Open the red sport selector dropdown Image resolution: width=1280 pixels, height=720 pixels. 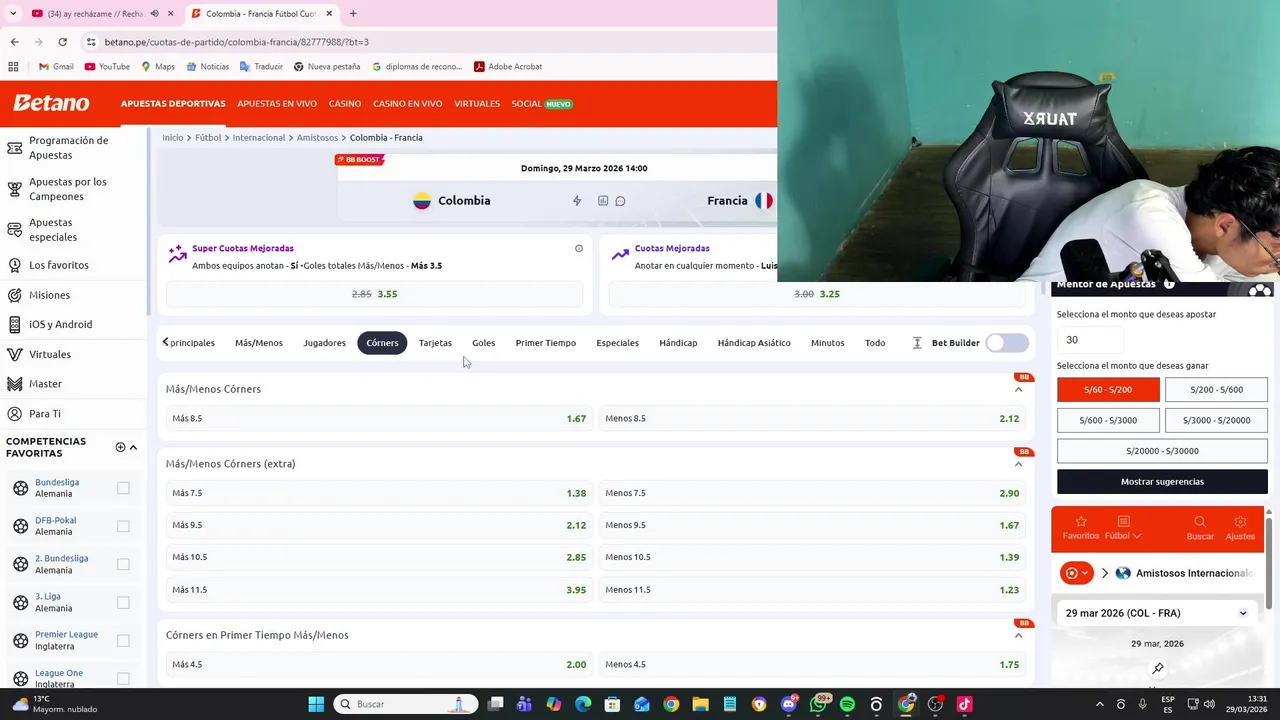(x=1077, y=573)
